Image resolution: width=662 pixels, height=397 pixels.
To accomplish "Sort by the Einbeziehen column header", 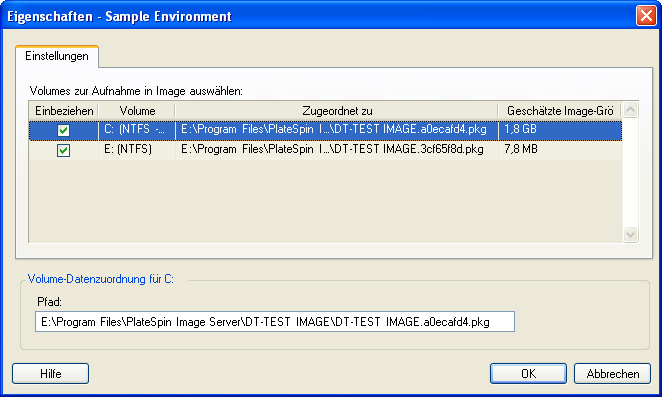I will 64,111.
